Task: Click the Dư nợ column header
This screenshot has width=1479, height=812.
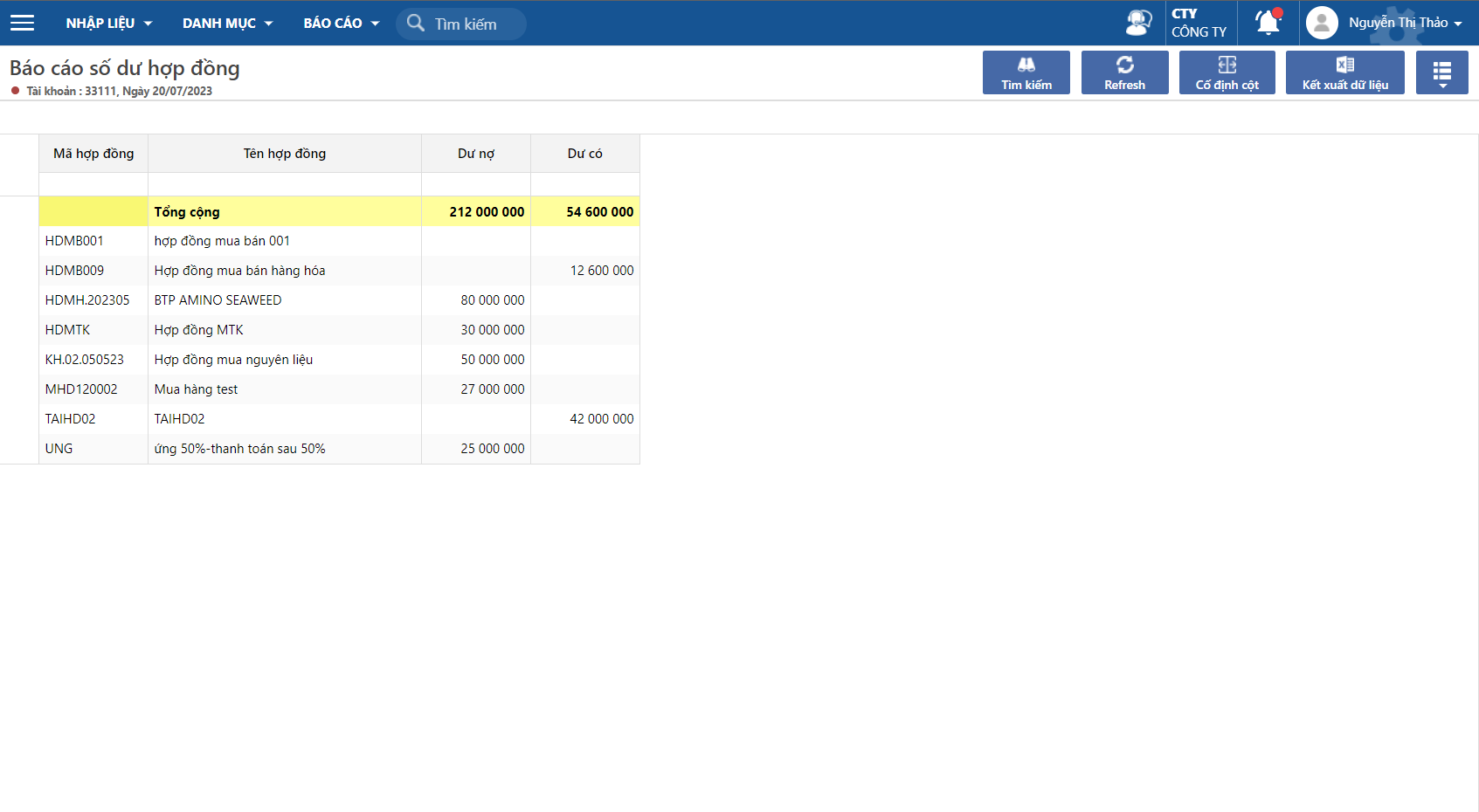Action: tap(475, 154)
